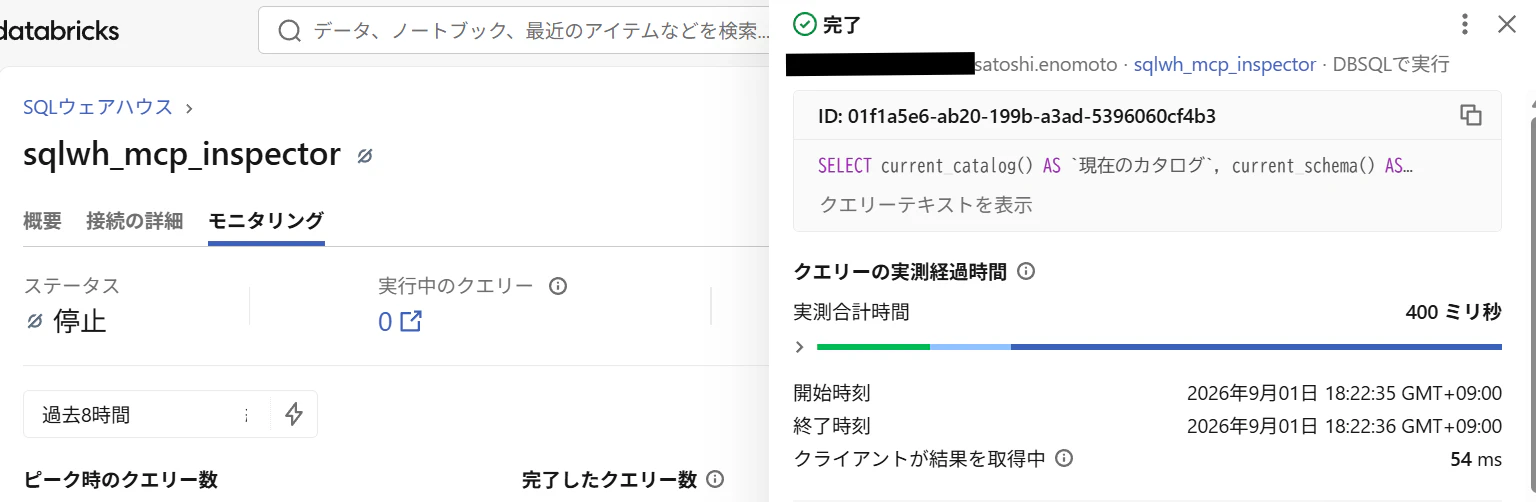Click the info icon next to クエリーの実測経過時間
Viewport: 1536px width, 502px height.
coord(1025,271)
